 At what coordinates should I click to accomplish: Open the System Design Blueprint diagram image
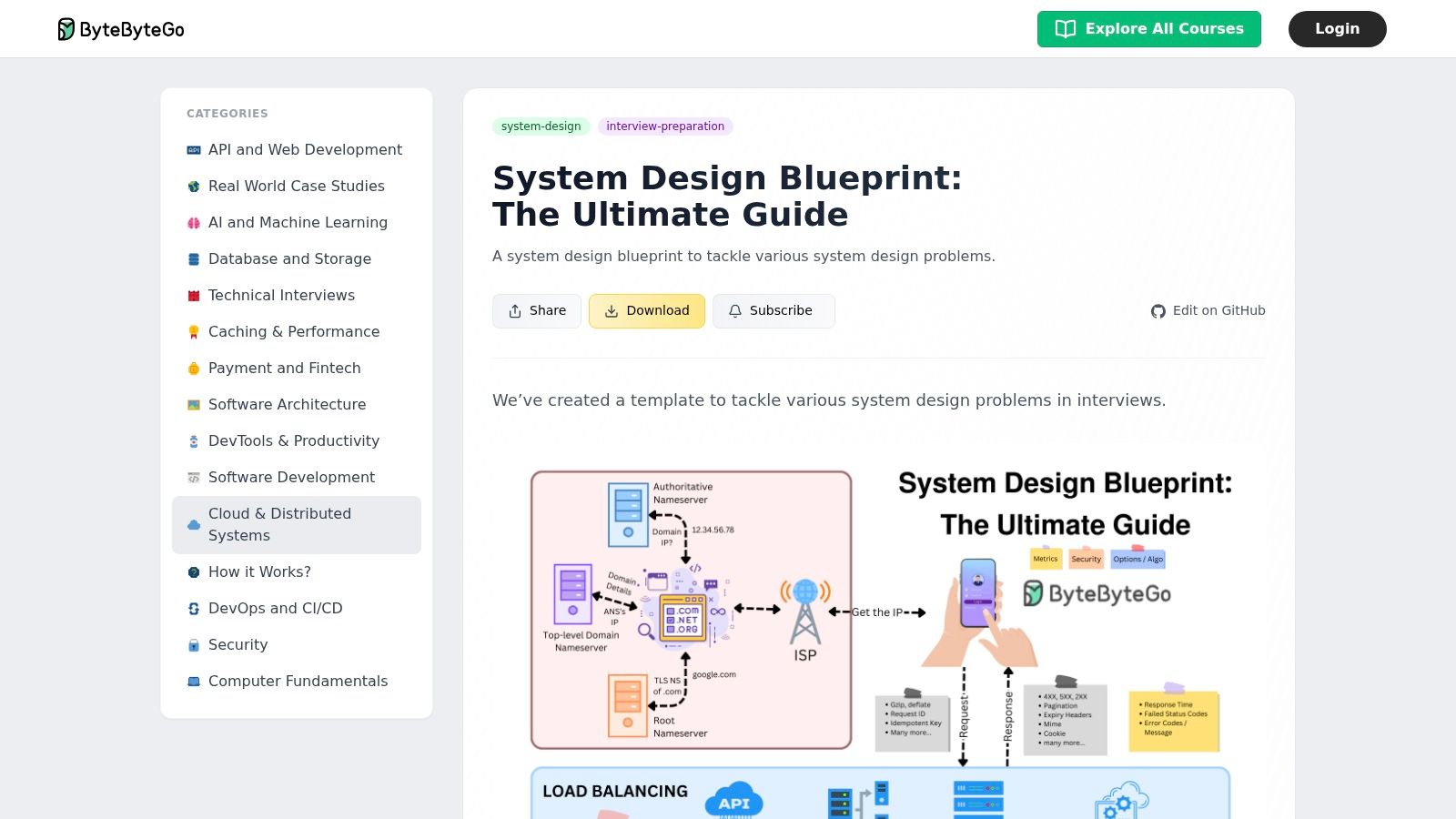(x=879, y=632)
